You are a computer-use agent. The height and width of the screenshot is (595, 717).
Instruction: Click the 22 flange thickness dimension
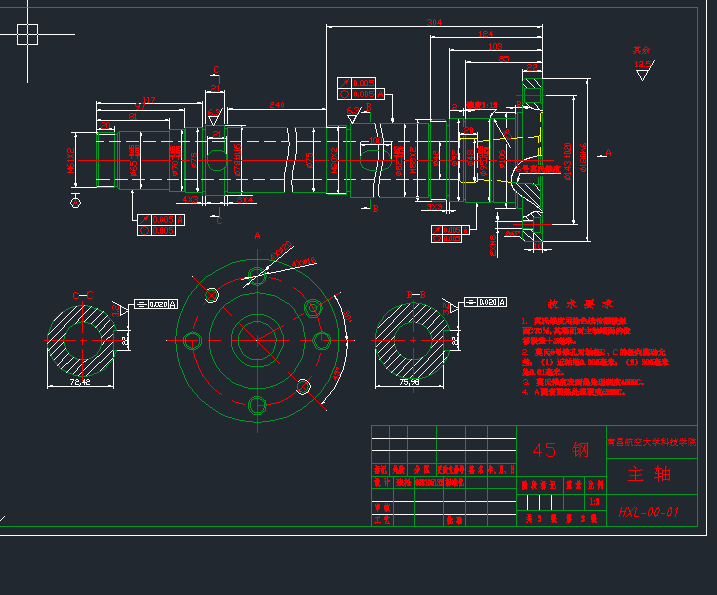532,67
